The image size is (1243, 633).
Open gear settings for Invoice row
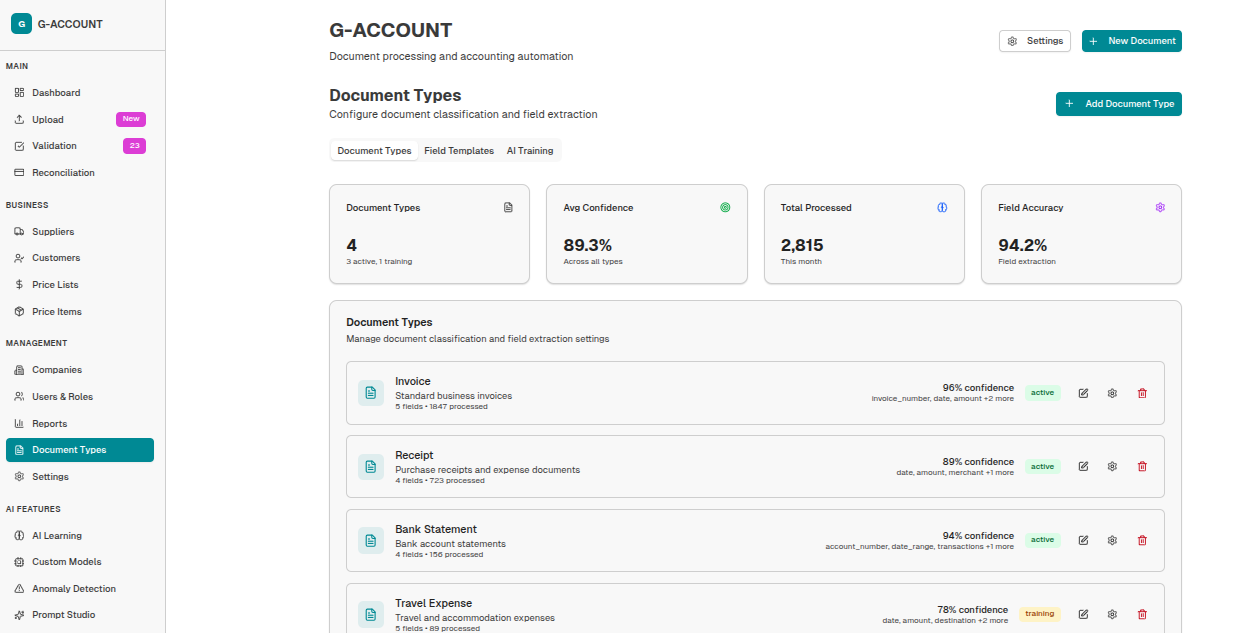[1112, 393]
